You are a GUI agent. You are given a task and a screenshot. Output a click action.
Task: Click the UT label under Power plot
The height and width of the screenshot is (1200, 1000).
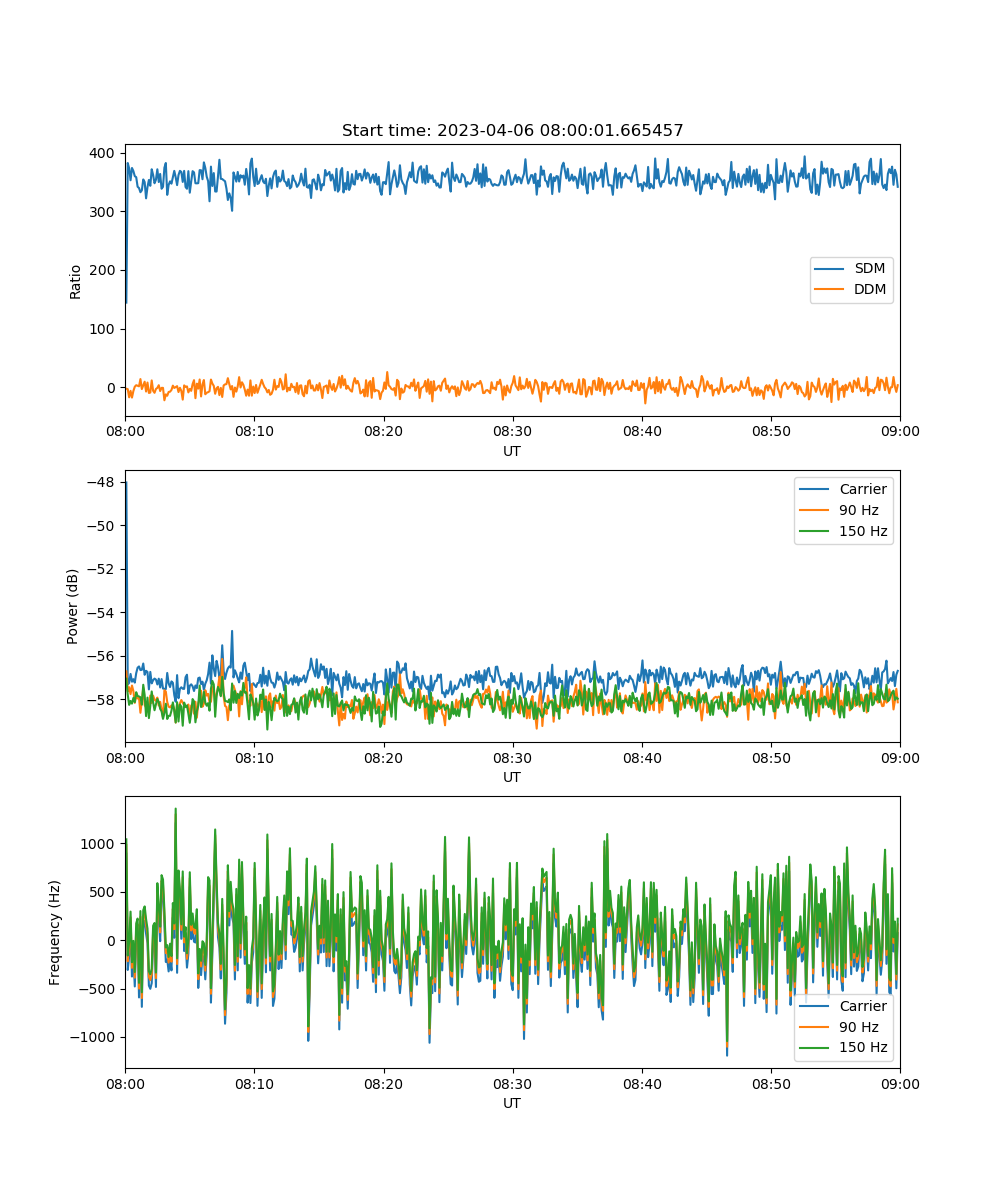pyautogui.click(x=512, y=777)
